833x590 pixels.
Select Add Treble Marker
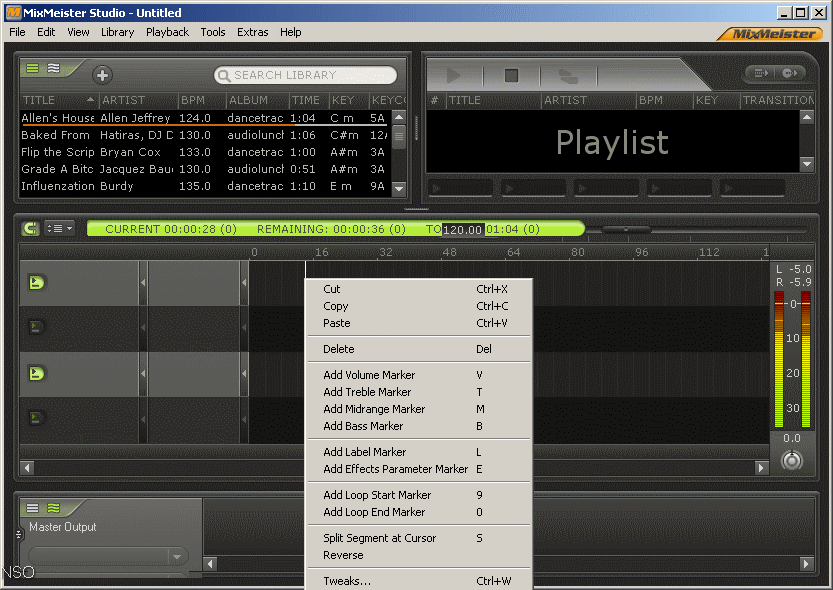tap(419, 392)
